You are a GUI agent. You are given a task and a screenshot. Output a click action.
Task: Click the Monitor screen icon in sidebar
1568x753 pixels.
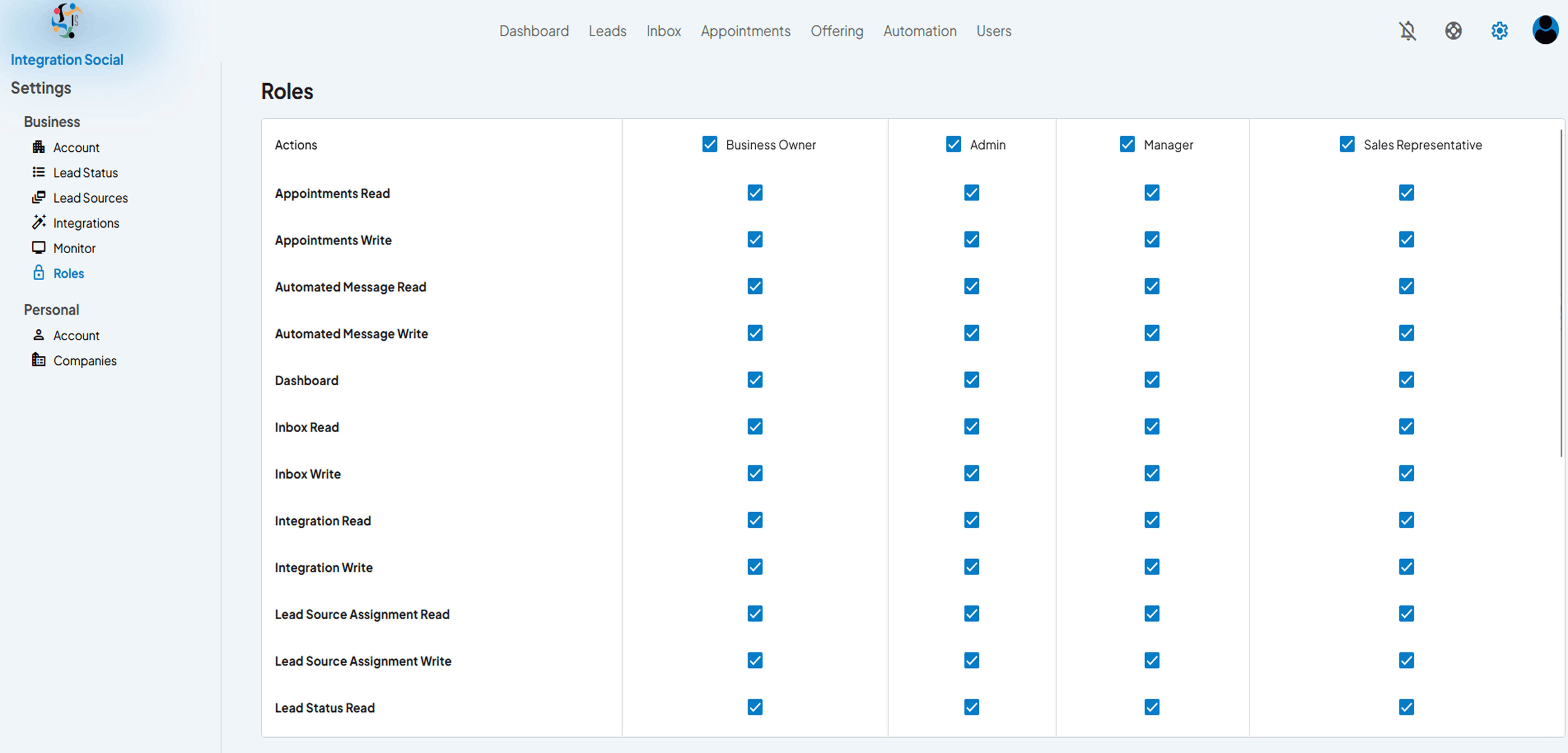coord(39,247)
